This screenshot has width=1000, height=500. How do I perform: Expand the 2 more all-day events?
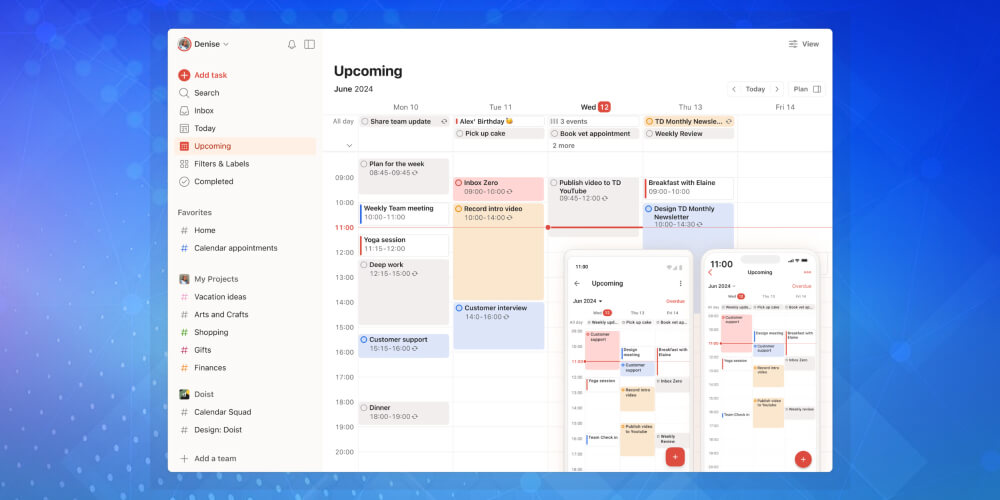pyautogui.click(x=563, y=146)
